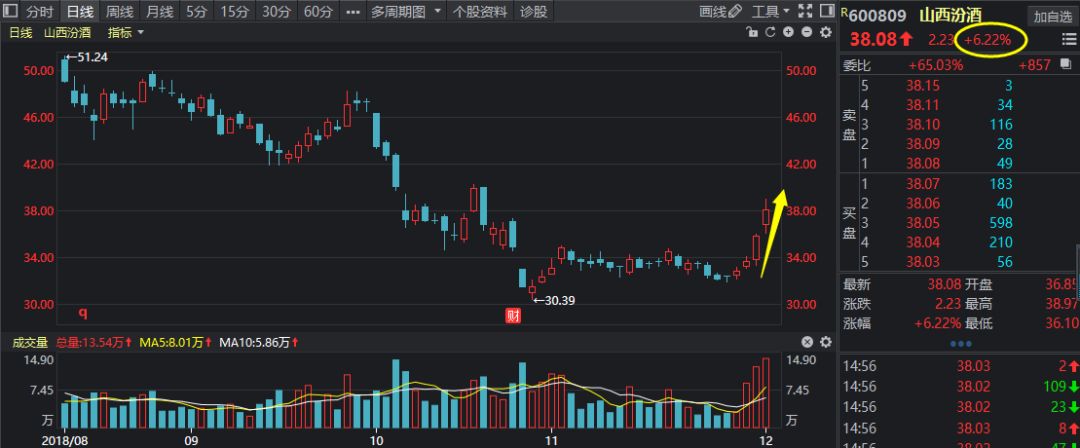
Task: Click the three dots under the 涨幅 row
Action: point(960,343)
